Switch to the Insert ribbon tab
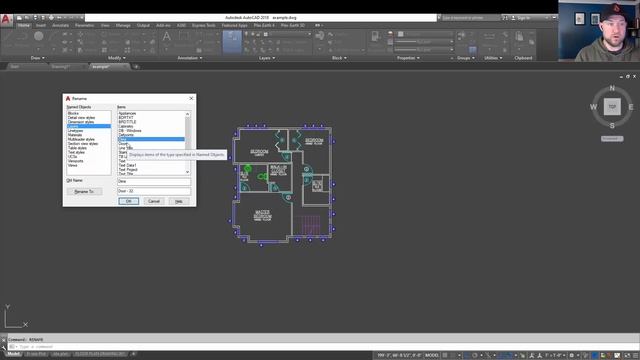 click(41, 25)
